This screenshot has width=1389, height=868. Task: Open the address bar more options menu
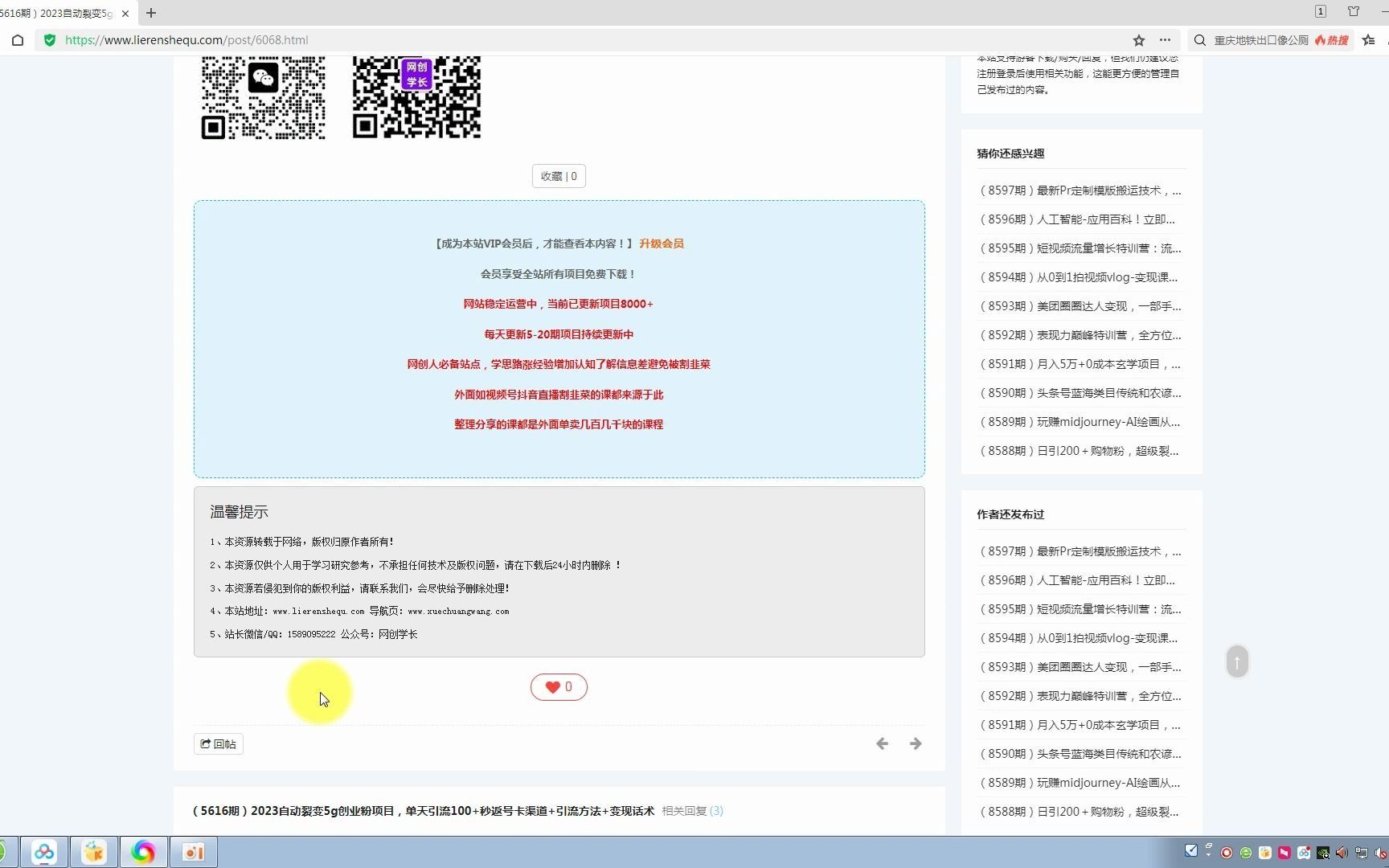[x=1165, y=40]
